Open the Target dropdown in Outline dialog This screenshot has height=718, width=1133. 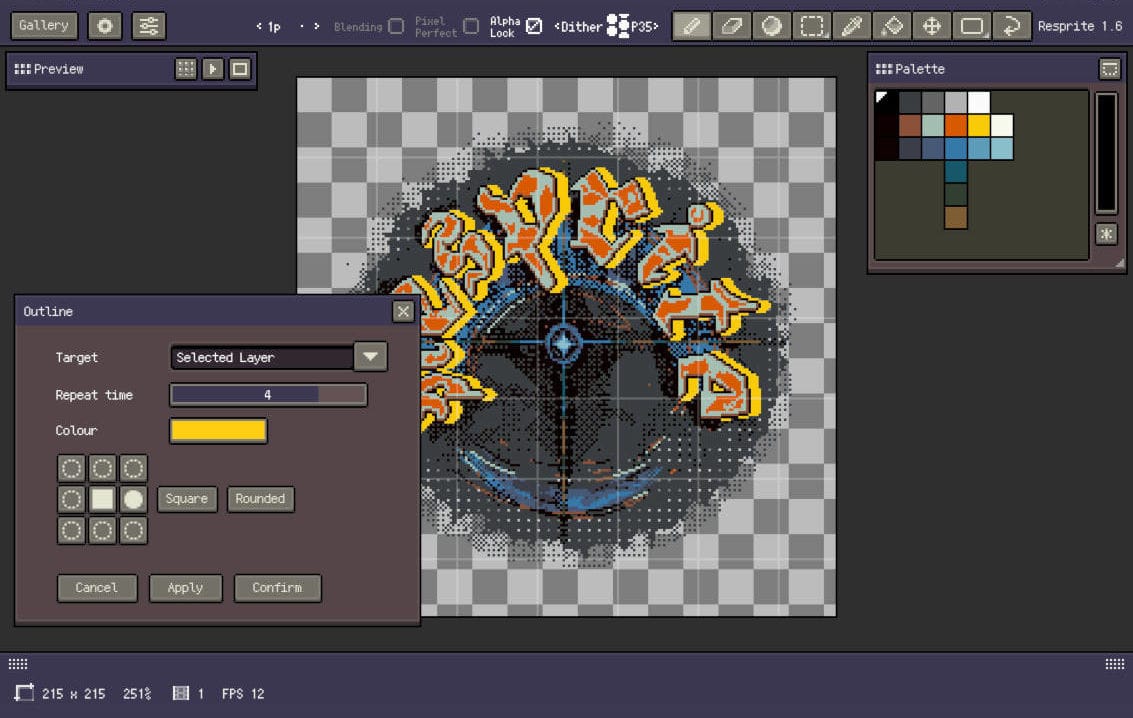[370, 357]
